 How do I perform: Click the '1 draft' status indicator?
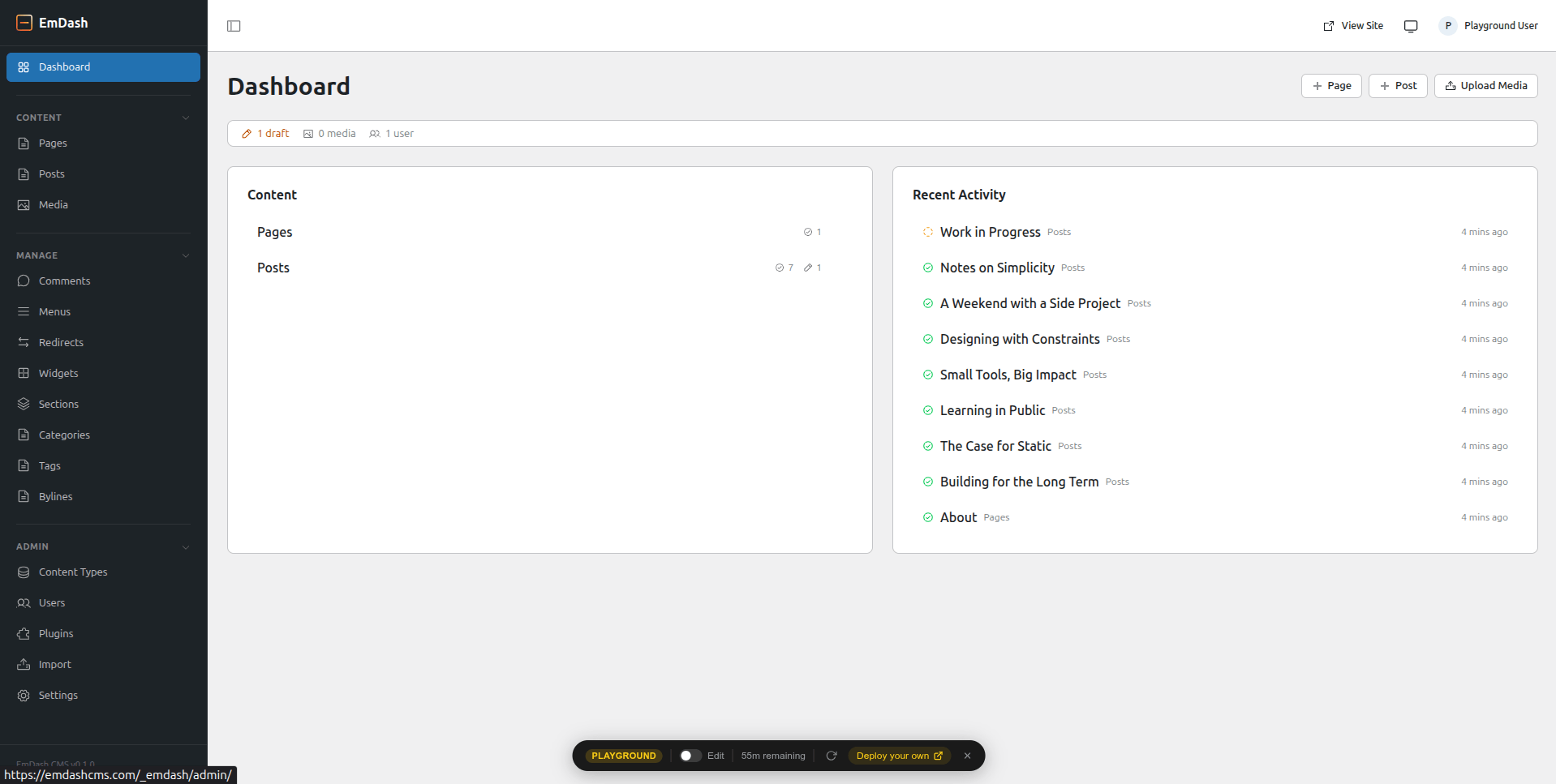pyautogui.click(x=266, y=134)
